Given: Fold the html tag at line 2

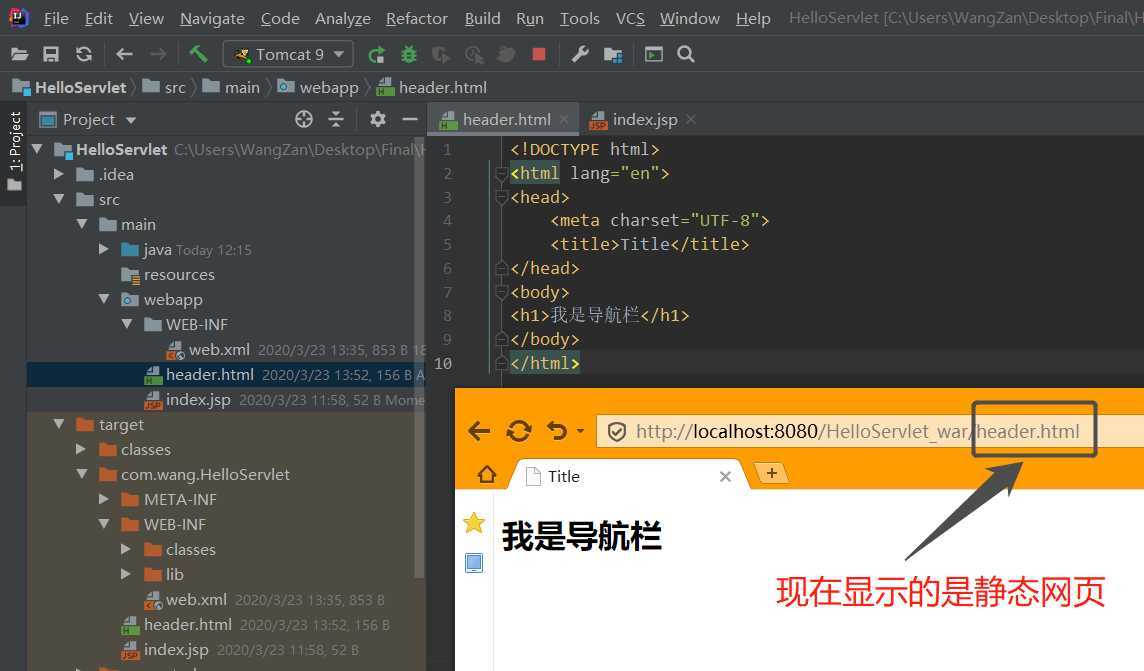Looking at the screenshot, I should tap(501, 174).
